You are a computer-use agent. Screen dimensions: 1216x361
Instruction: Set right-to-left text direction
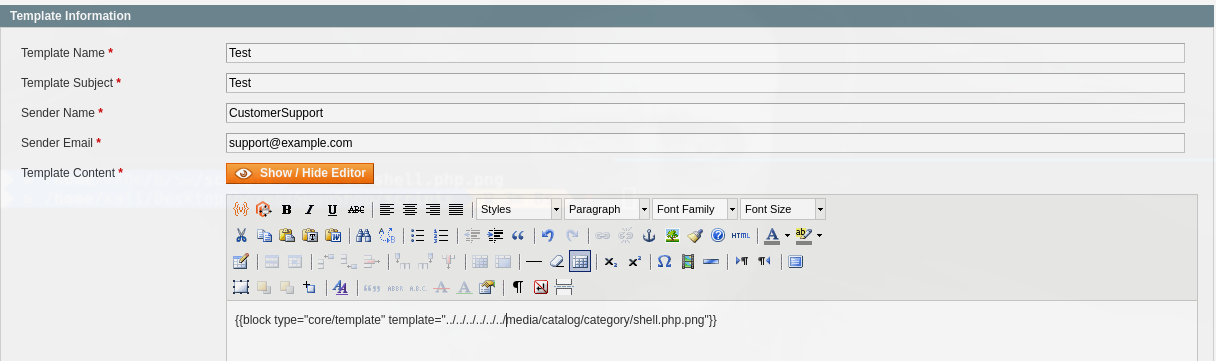click(765, 262)
